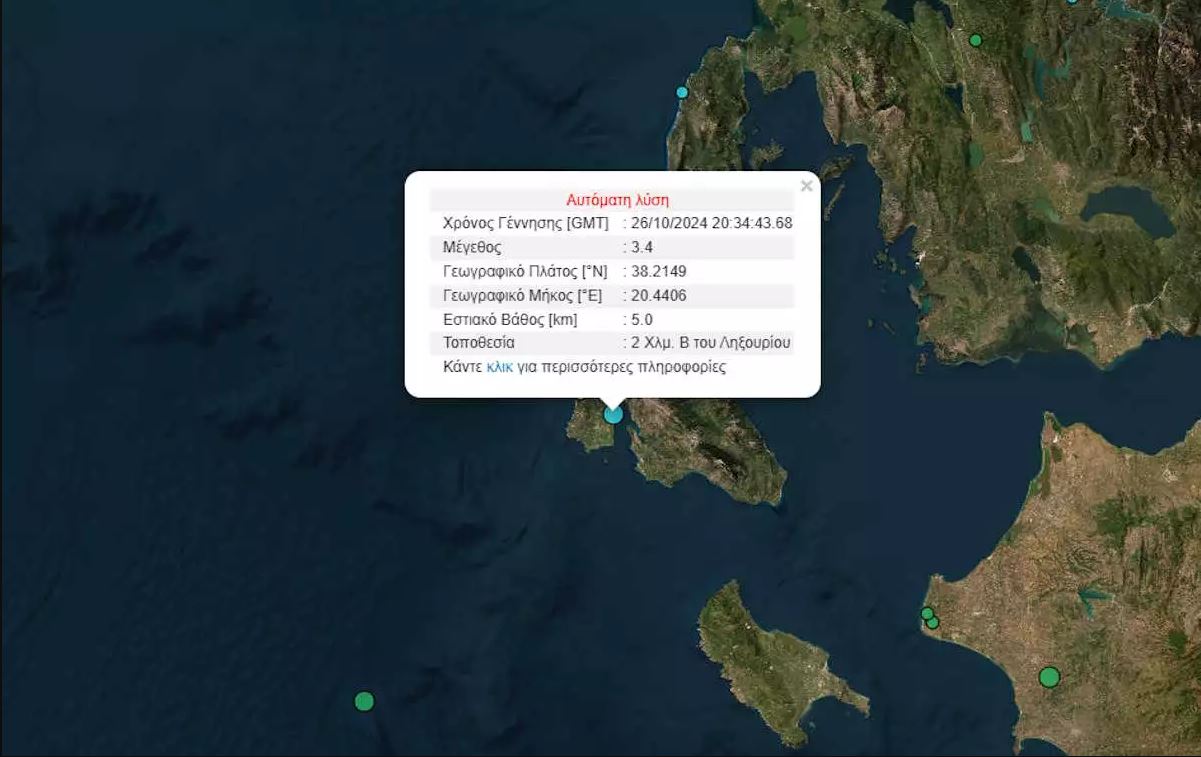Click the focal depth value 5.0

642,319
